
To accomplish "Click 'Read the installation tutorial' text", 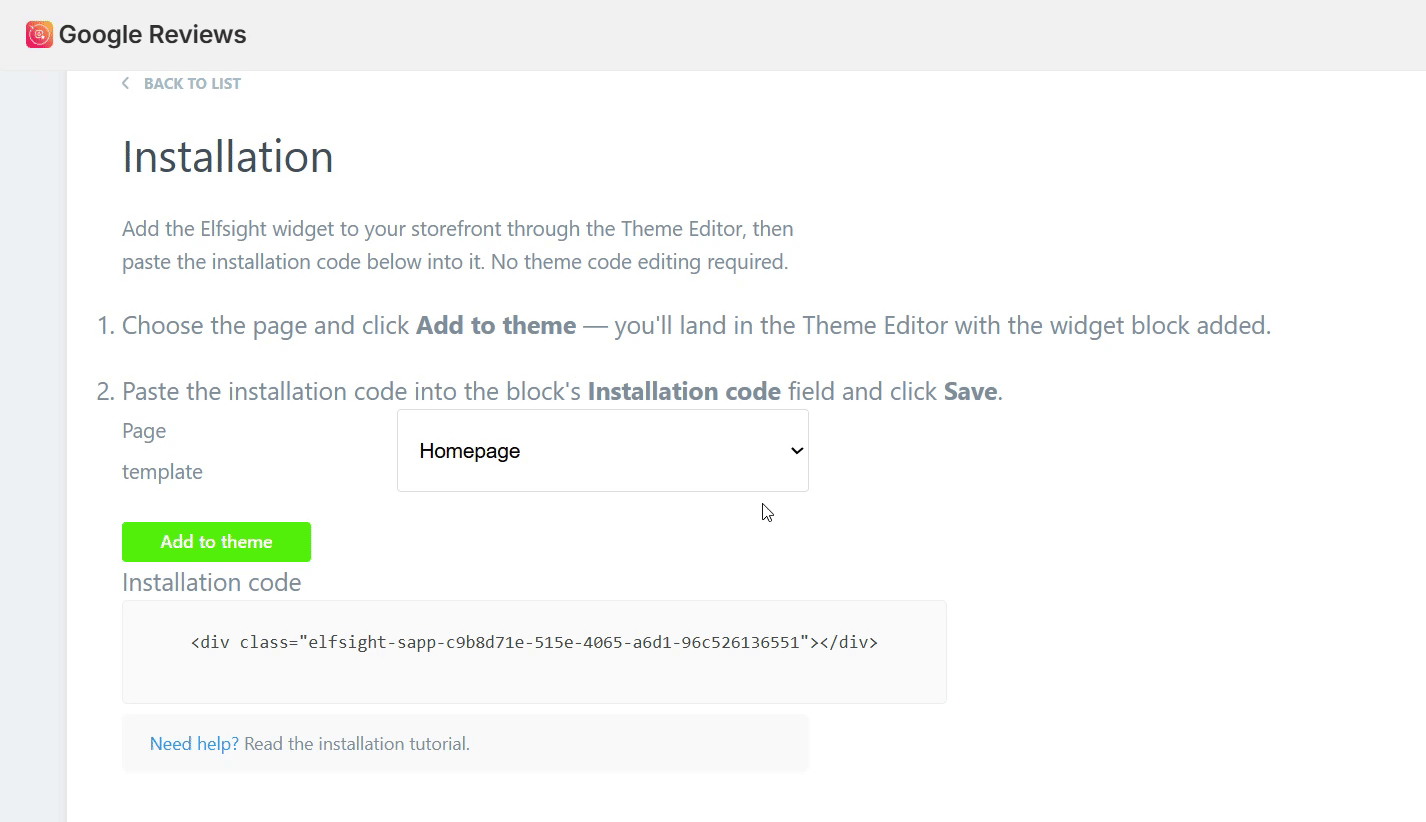I will click(357, 744).
